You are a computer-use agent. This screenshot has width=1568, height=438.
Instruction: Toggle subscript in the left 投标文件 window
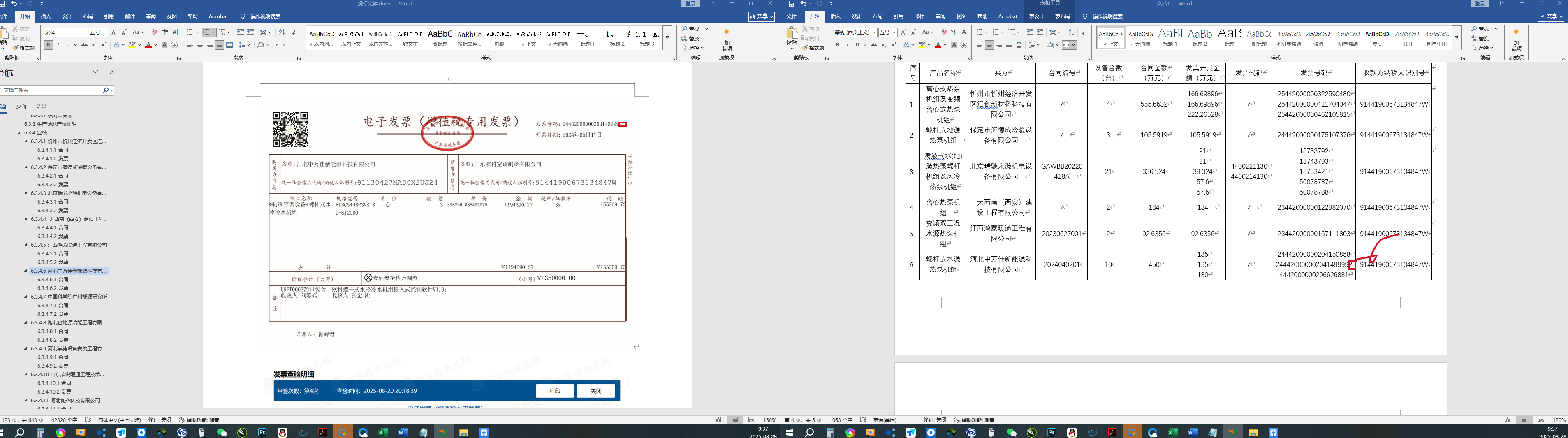(x=94, y=45)
